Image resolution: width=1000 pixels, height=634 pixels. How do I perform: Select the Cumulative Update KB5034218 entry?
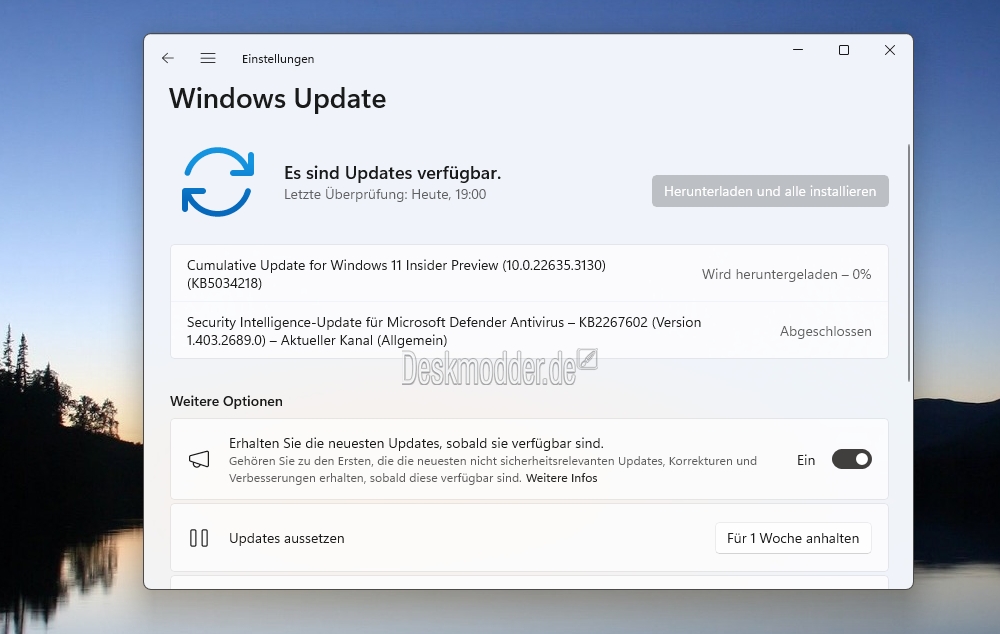click(x=529, y=274)
